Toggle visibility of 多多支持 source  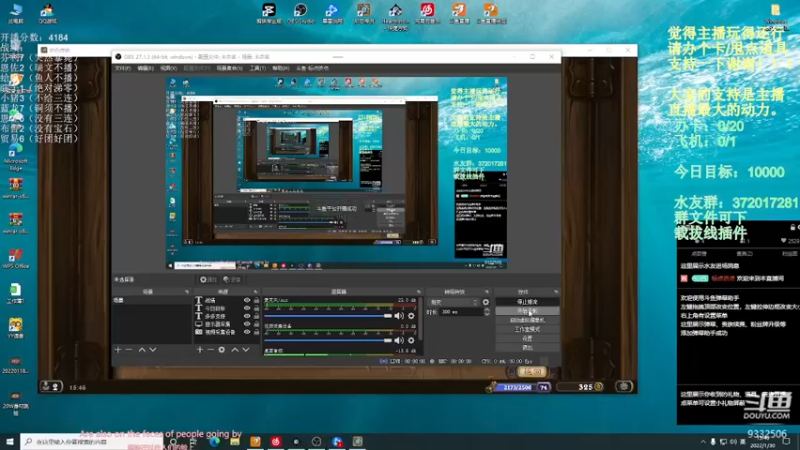[x=247, y=316]
